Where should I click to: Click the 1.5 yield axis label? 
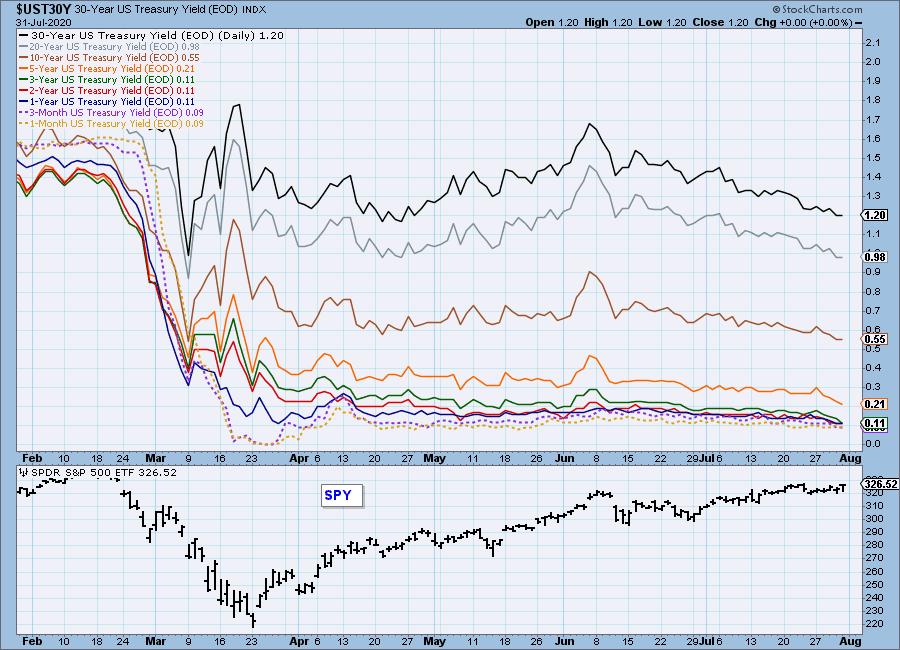tap(872, 157)
